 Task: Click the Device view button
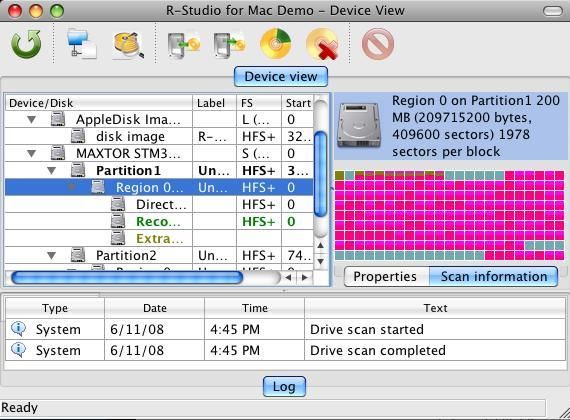tap(281, 76)
